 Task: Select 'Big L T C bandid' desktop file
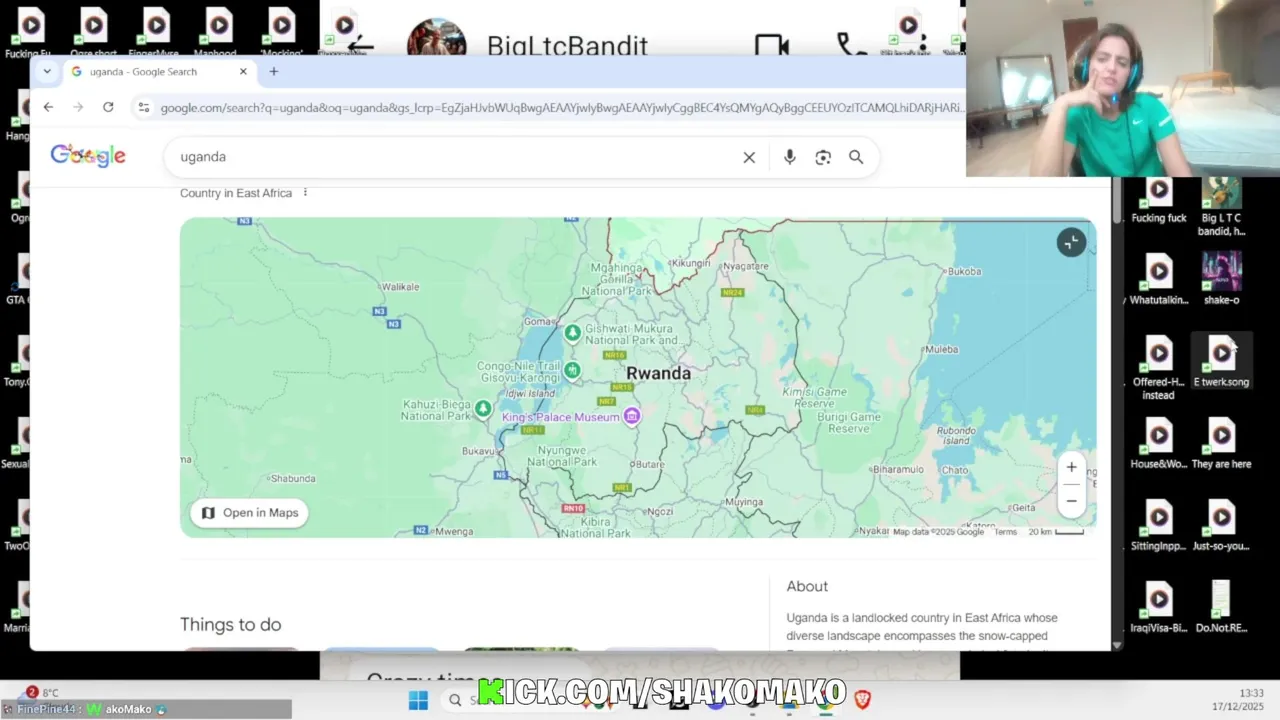[x=1221, y=206]
